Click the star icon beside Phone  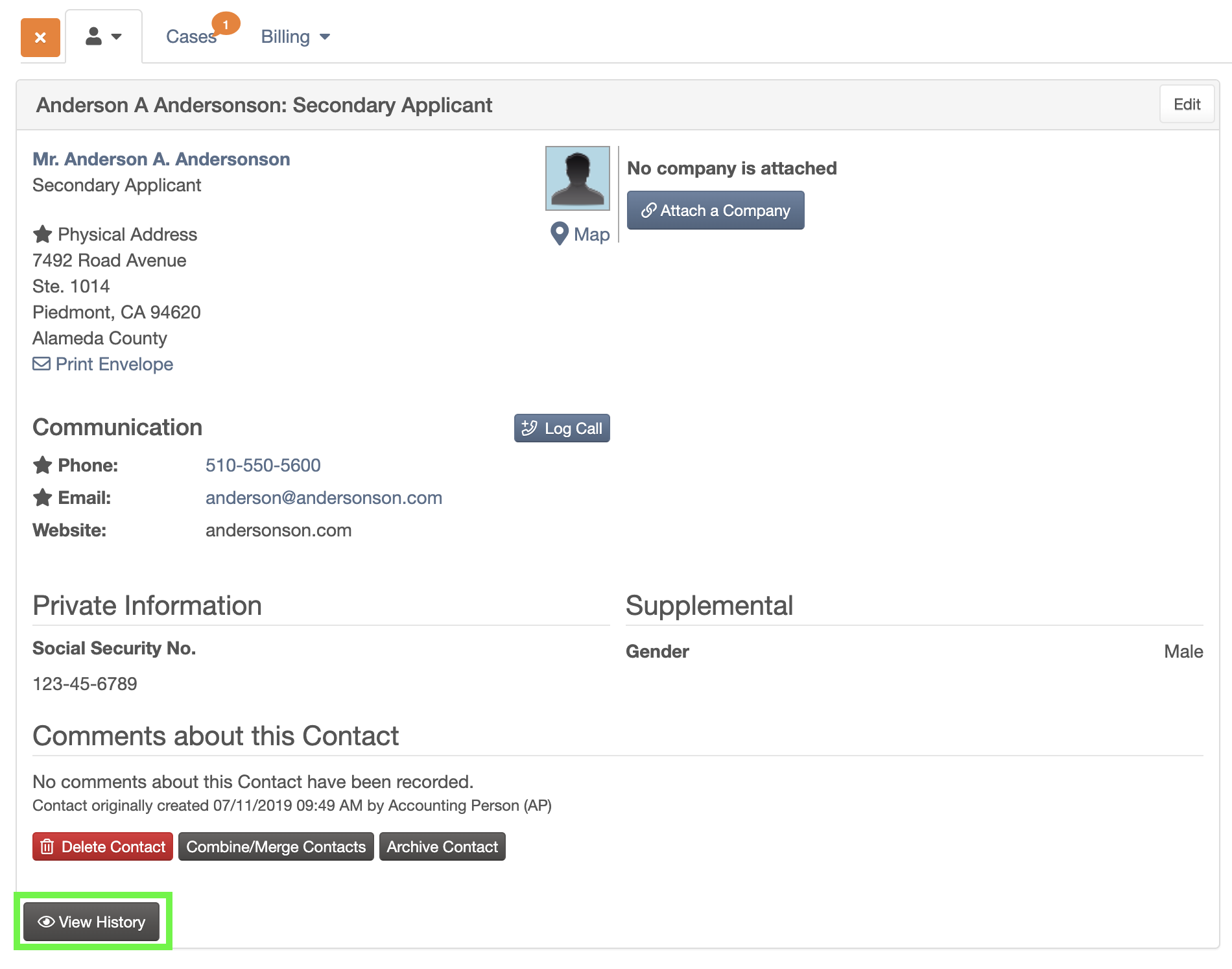43,465
